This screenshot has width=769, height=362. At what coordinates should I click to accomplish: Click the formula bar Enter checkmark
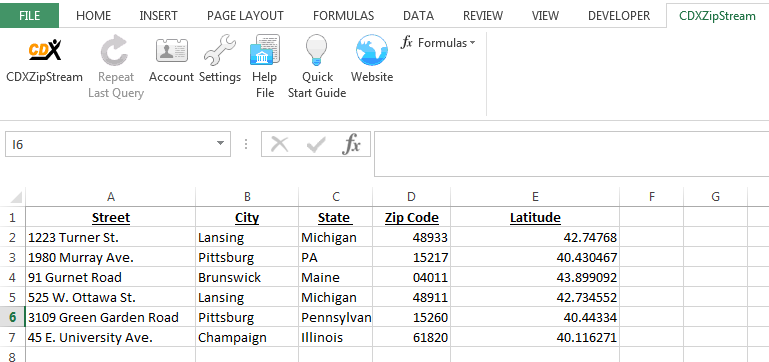[x=316, y=145]
